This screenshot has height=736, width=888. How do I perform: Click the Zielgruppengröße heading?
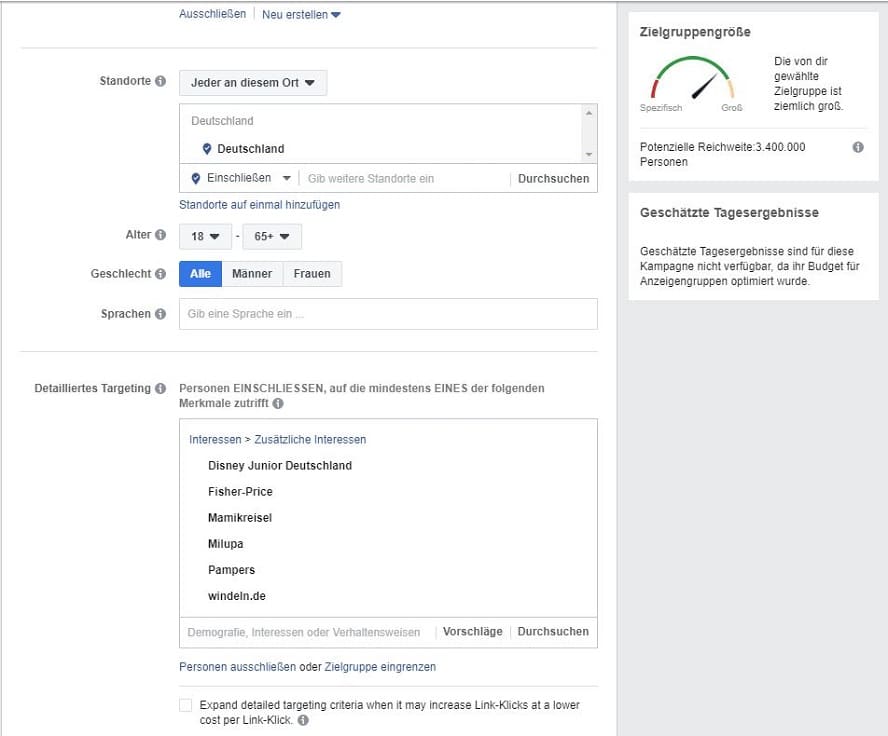[695, 32]
